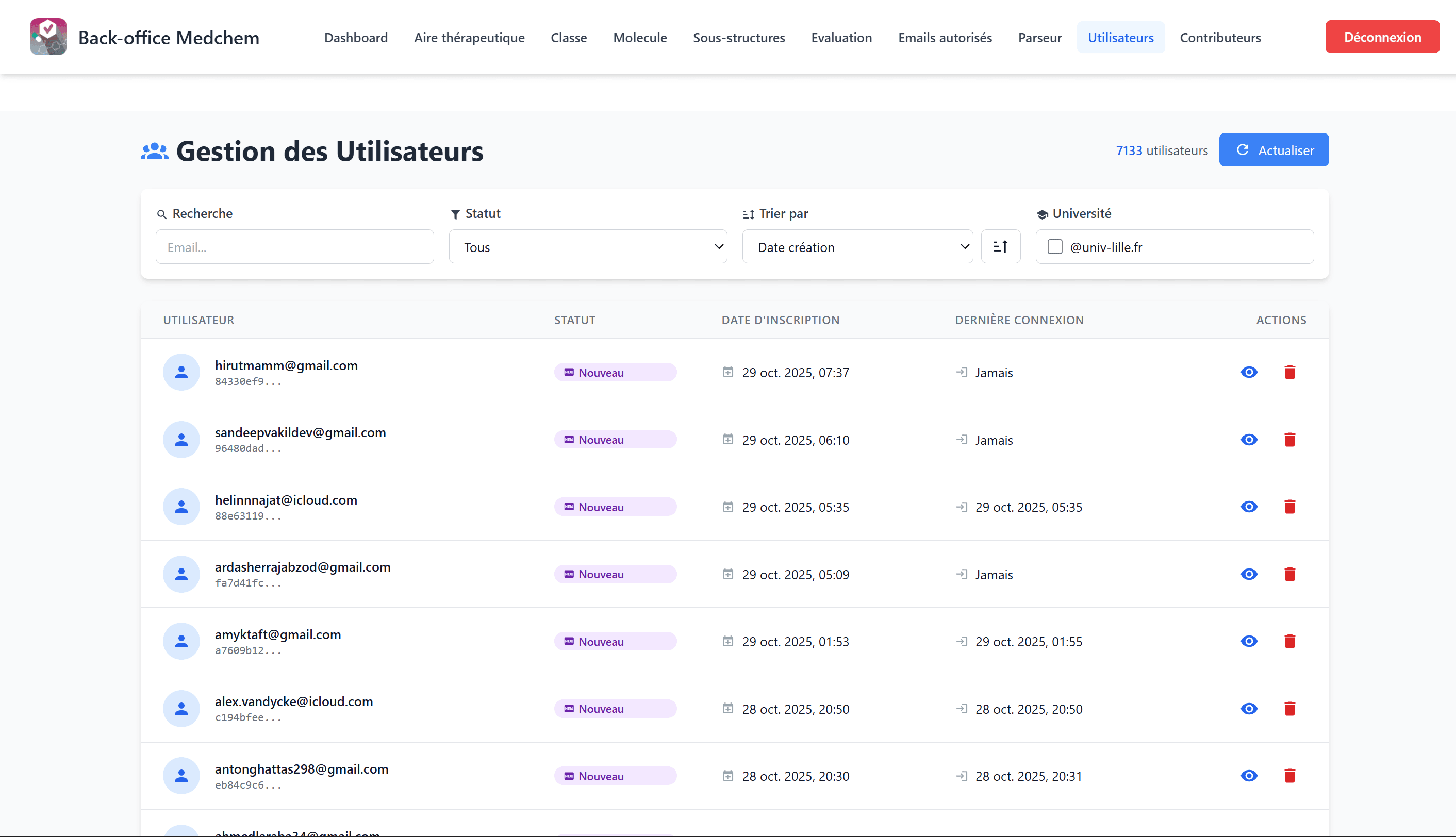Click the Actualiser refresh button

1273,150
